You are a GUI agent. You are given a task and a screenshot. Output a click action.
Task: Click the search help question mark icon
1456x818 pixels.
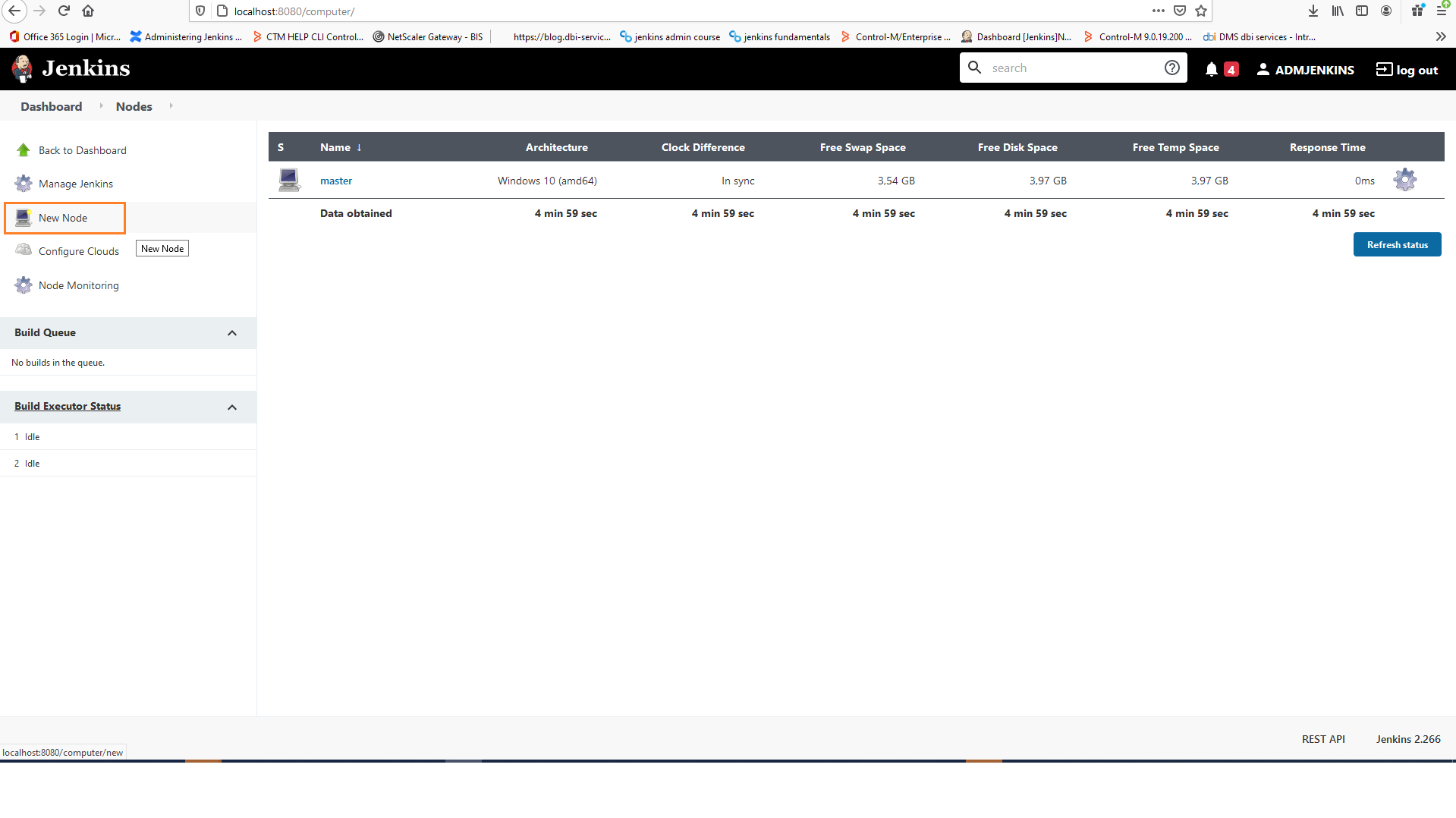point(1172,68)
